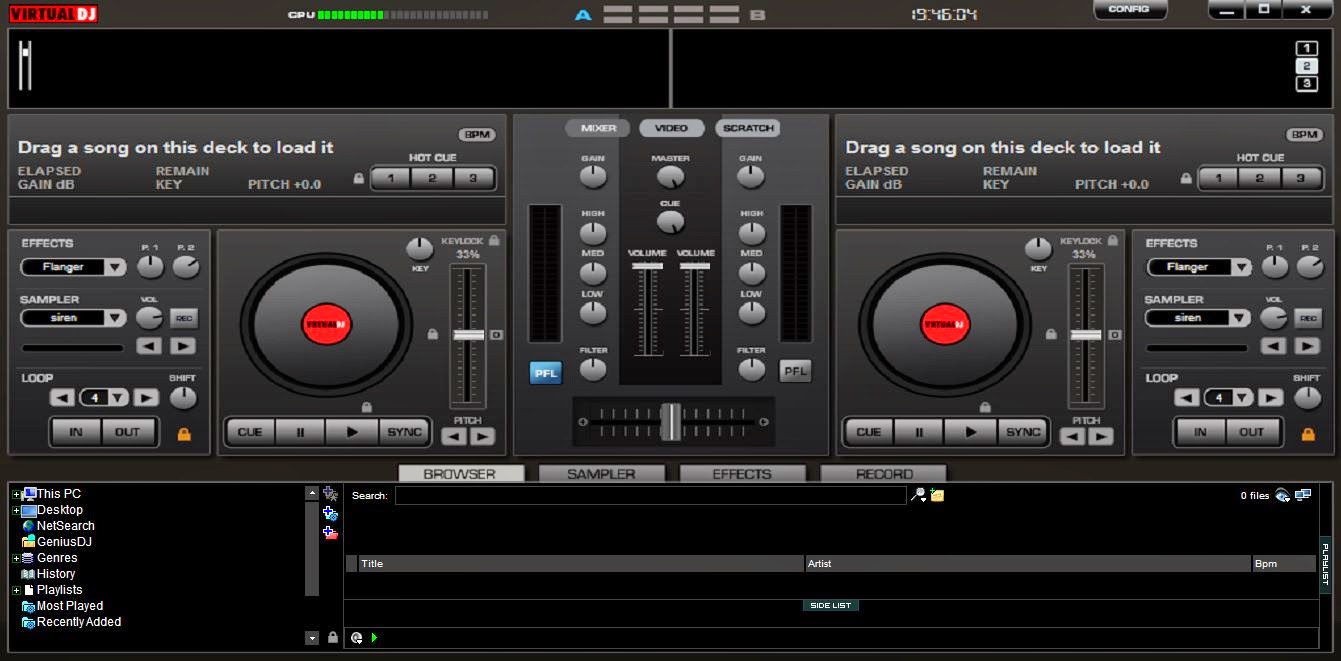Toggle the left loop orange lock

coord(184,434)
